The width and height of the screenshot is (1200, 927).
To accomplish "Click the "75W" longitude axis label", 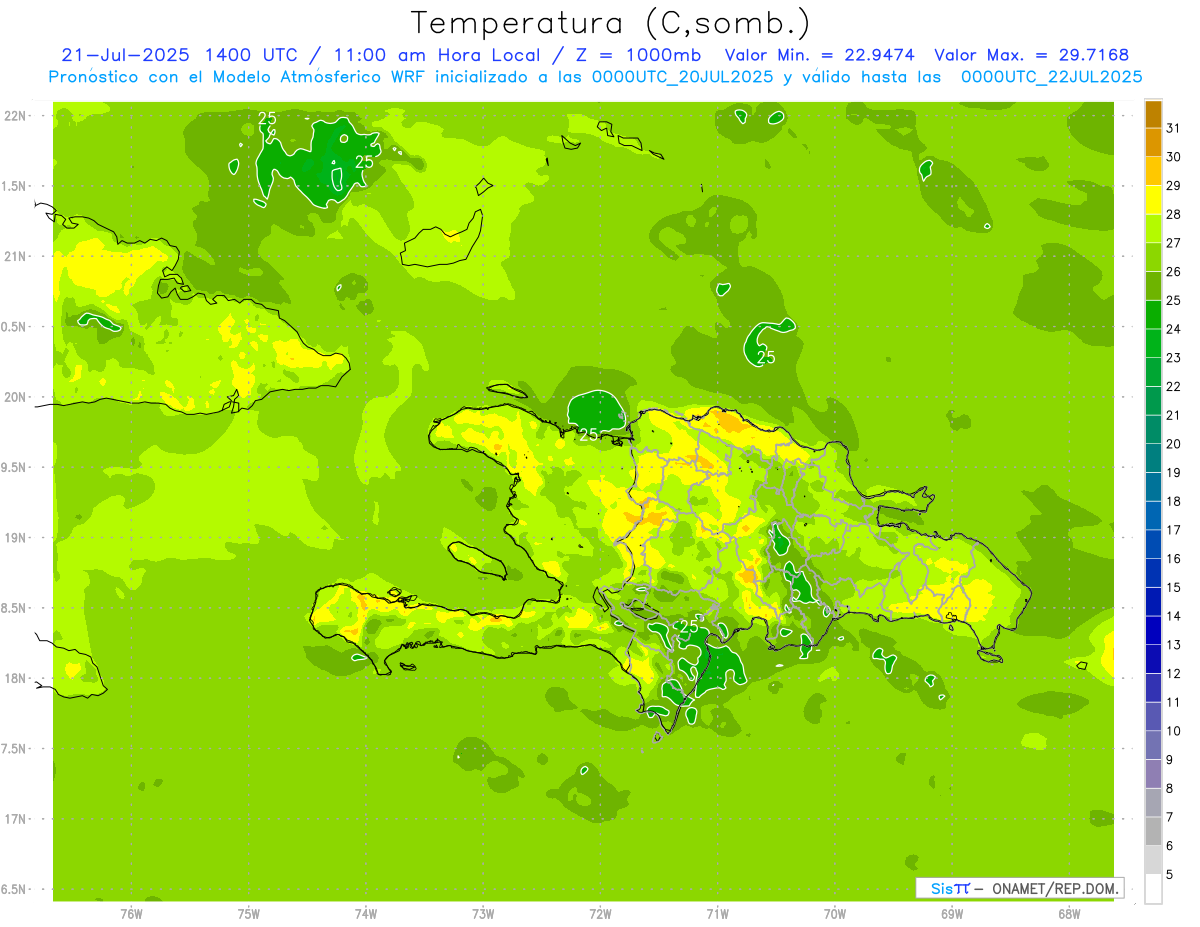I will point(249,914).
